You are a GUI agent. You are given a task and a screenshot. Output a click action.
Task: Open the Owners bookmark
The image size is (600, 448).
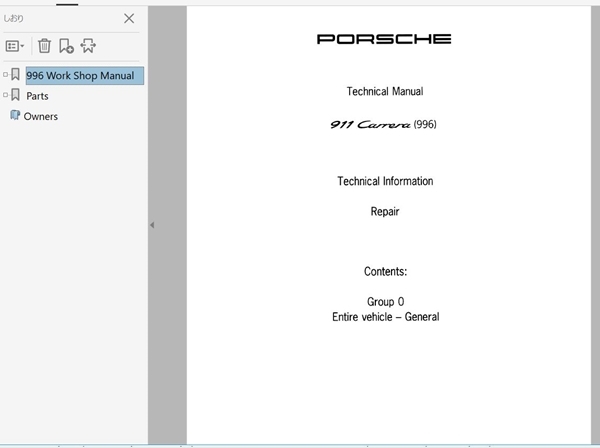[x=41, y=116]
